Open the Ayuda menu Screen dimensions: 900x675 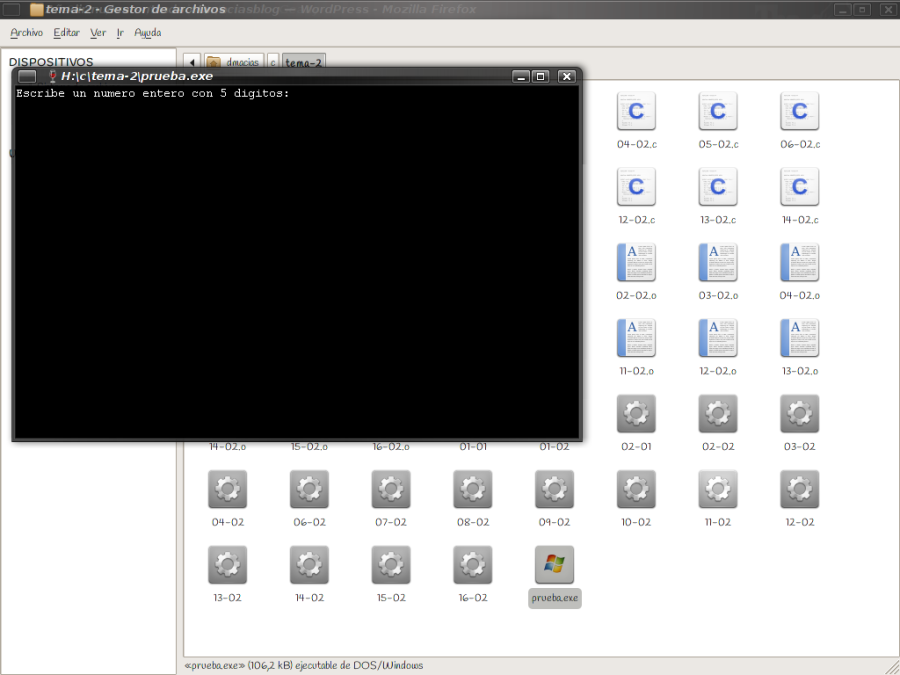(147, 33)
